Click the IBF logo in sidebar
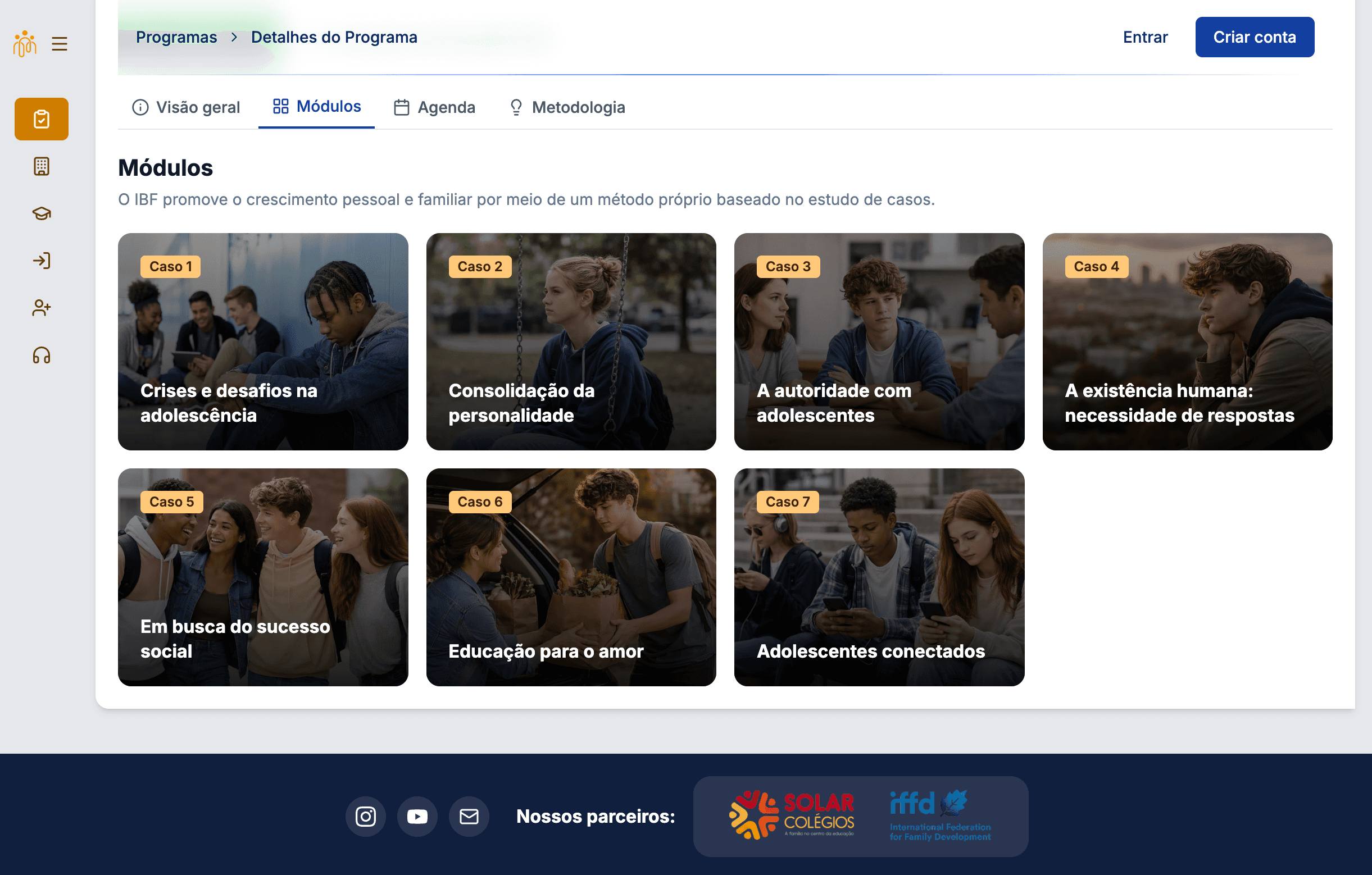Screen dimensions: 1372x875 tap(25, 44)
